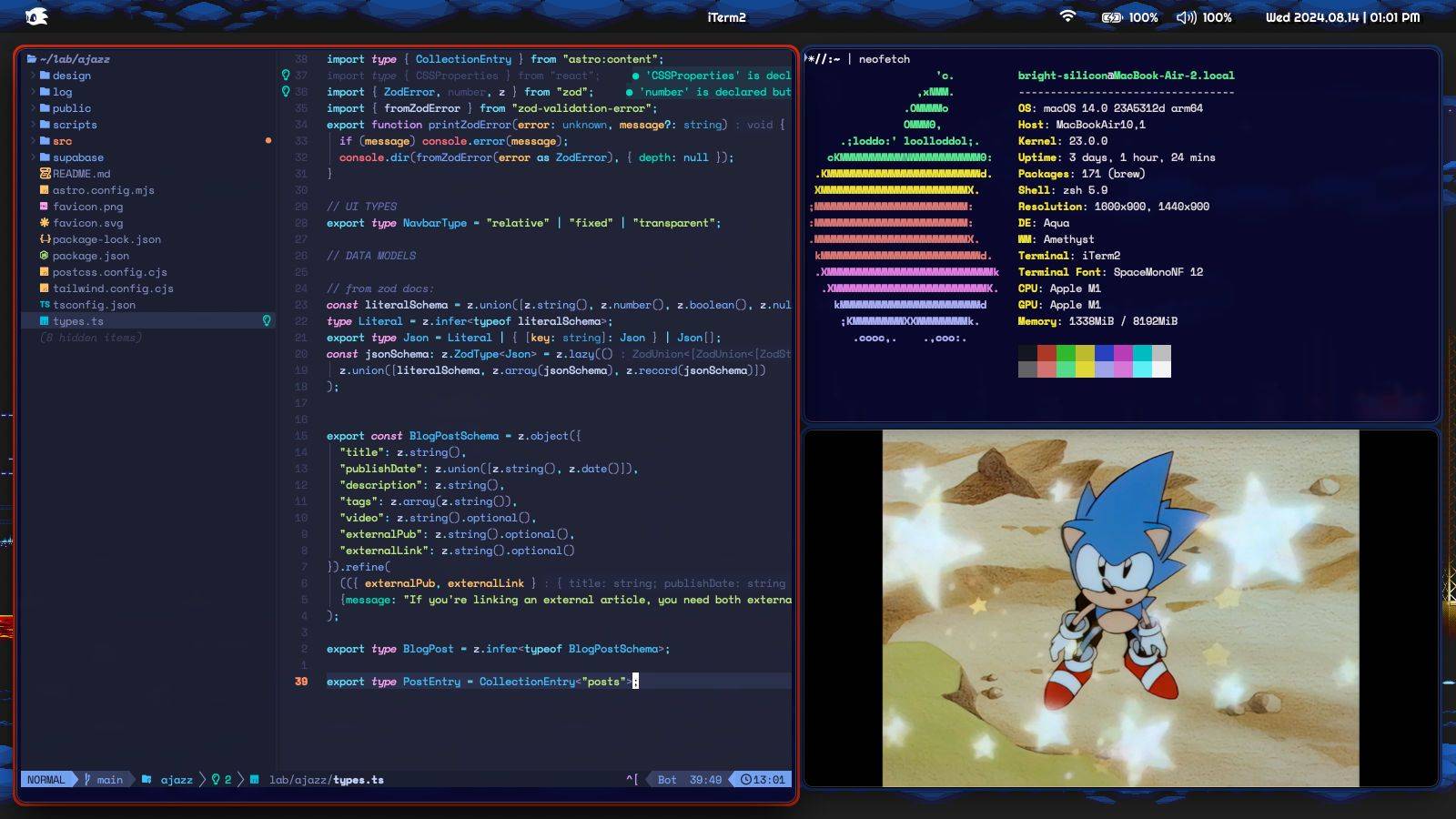Image resolution: width=1456 pixels, height=819 pixels.
Task: Click the // DATA MODELS comment
Action: click(371, 256)
